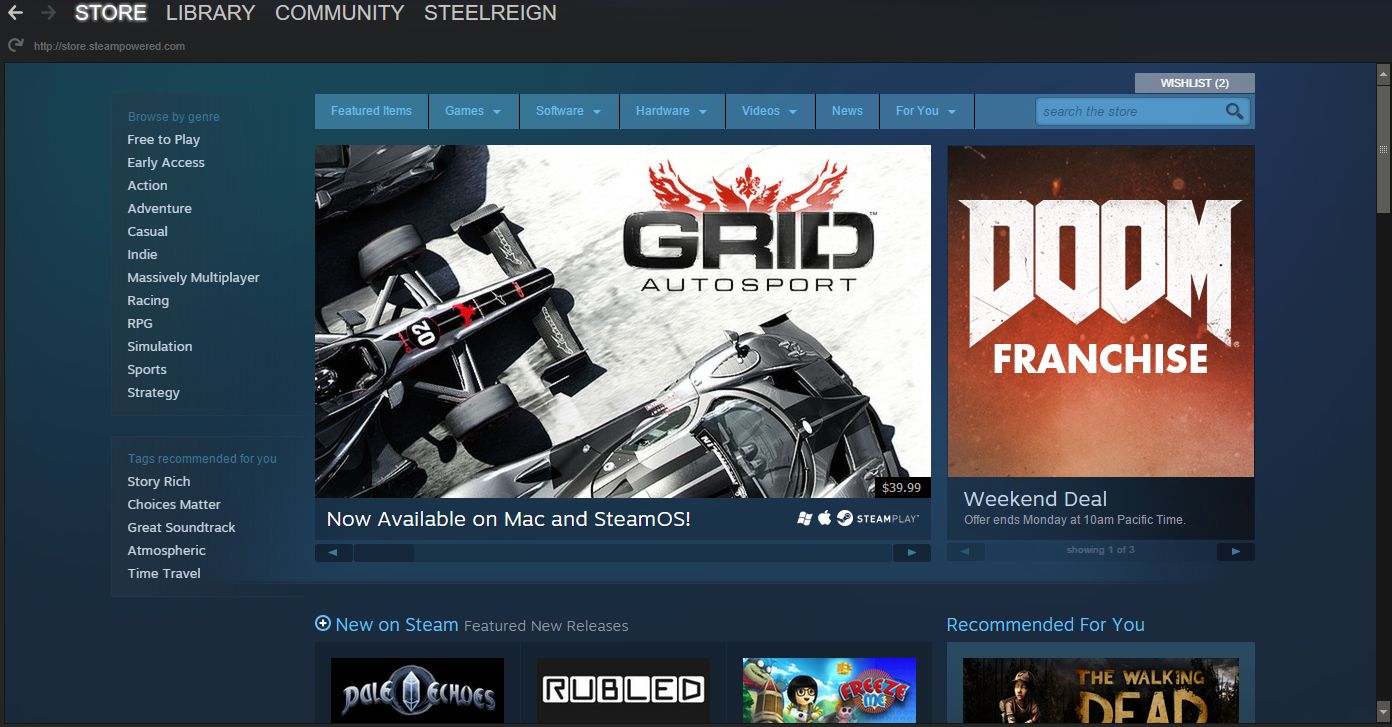Open the Featured Items tab
Viewport: 1392px width, 727px height.
(x=371, y=111)
